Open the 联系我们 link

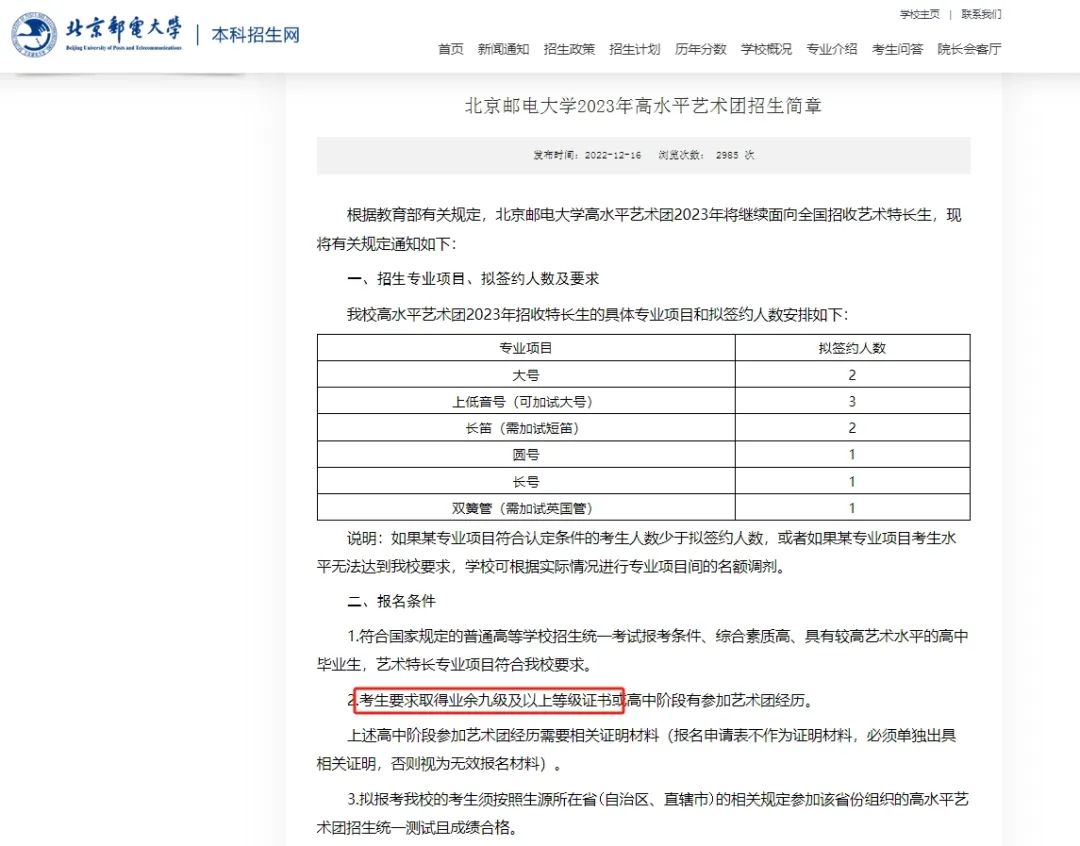click(x=982, y=14)
